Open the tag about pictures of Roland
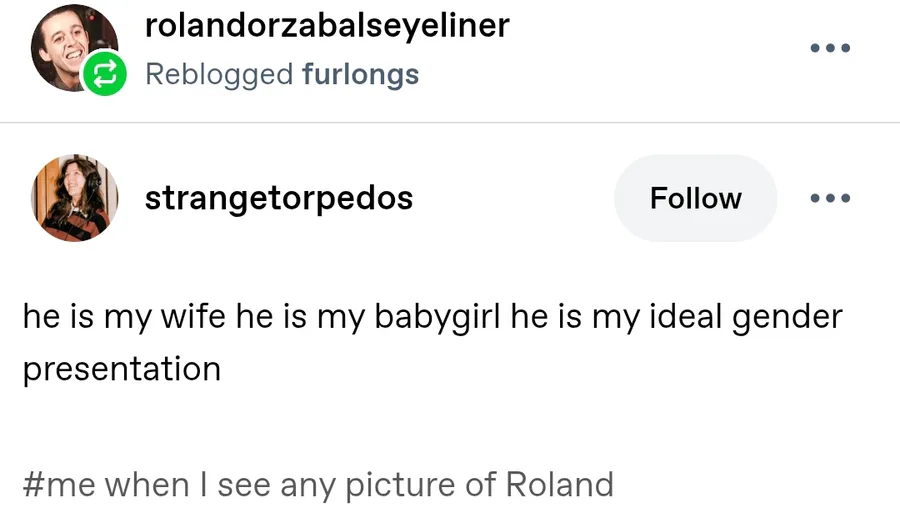The height and width of the screenshot is (528, 900). pos(318,485)
